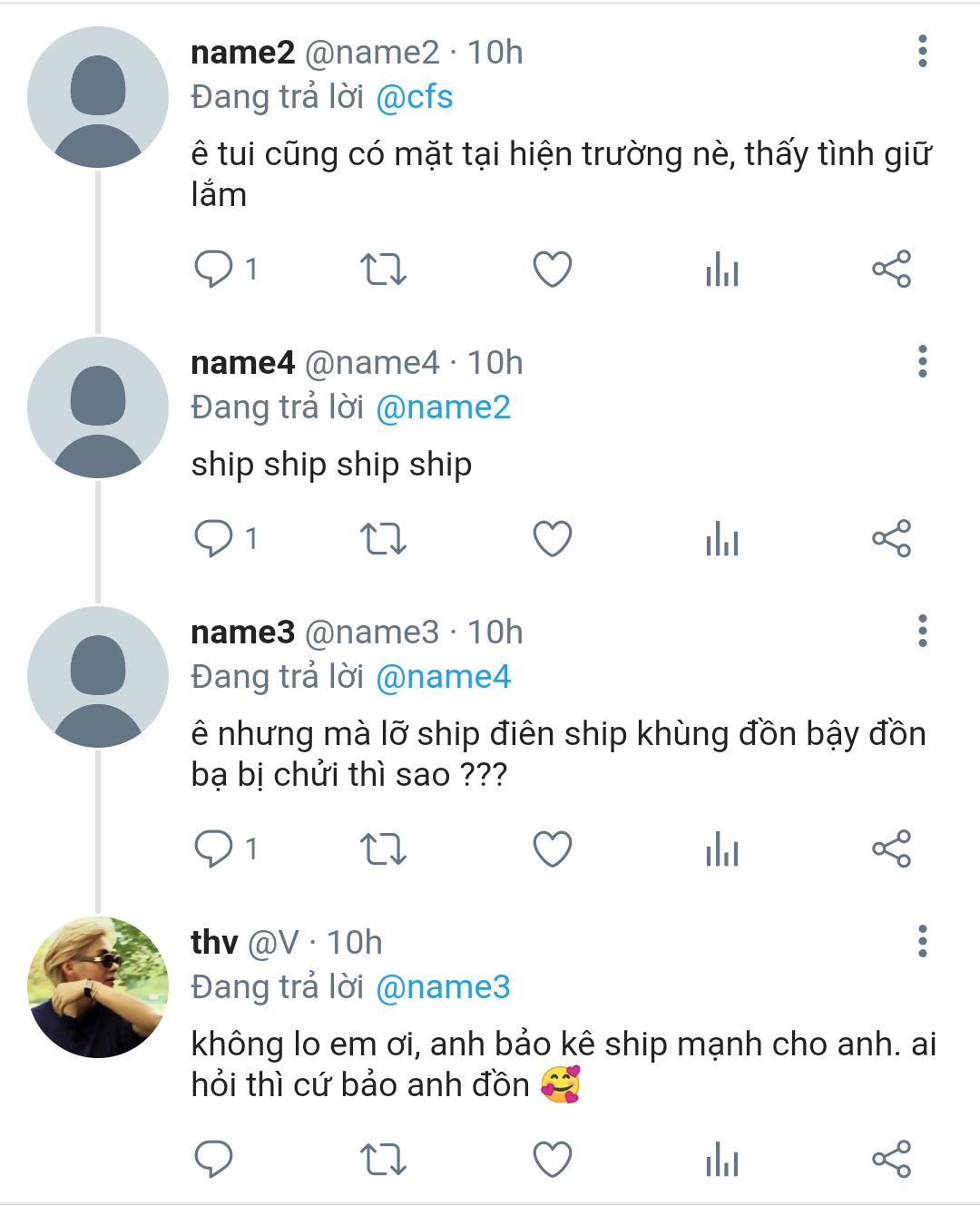980x1206 pixels.
Task: Retweet name2's reply
Action: click(x=383, y=270)
